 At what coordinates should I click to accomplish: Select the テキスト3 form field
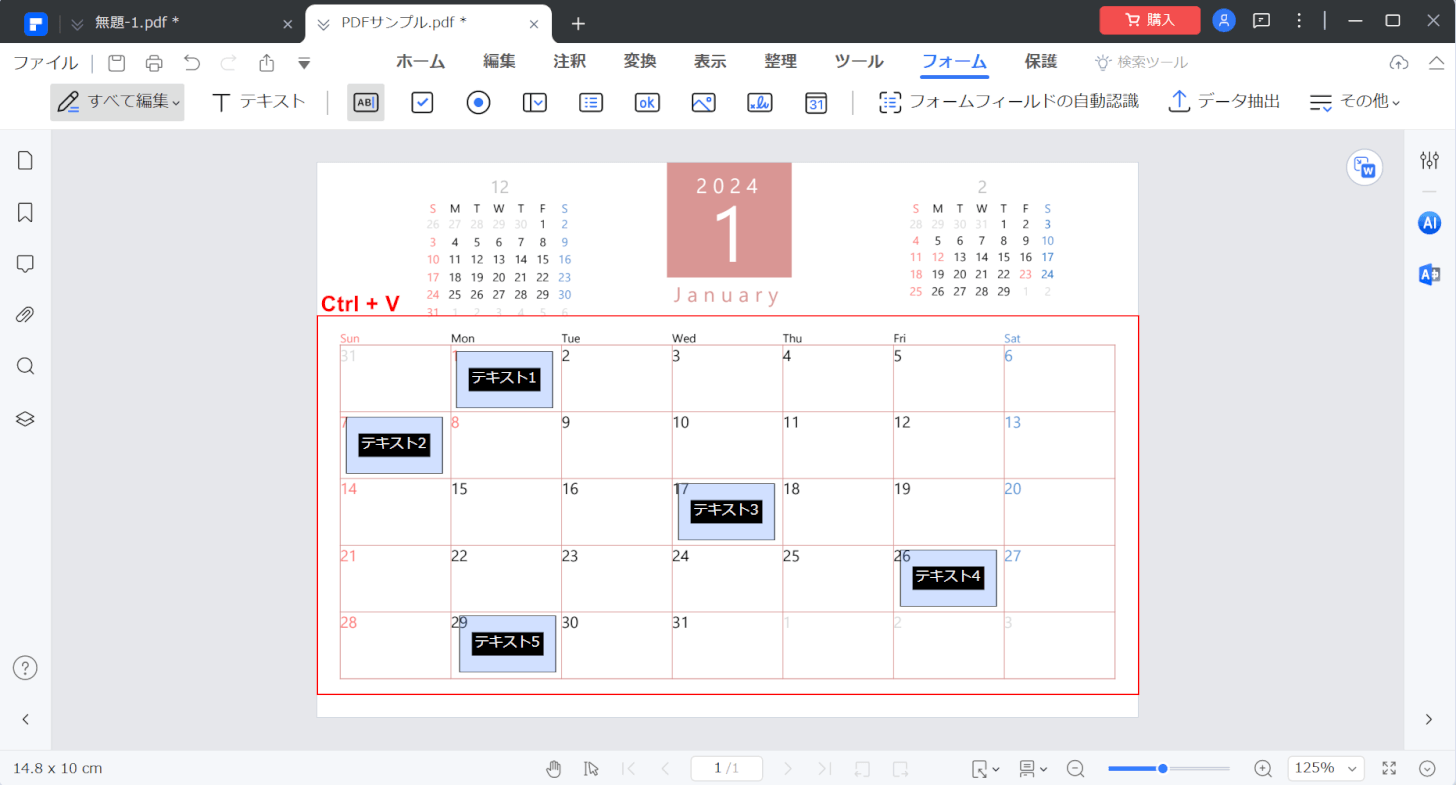point(727,511)
